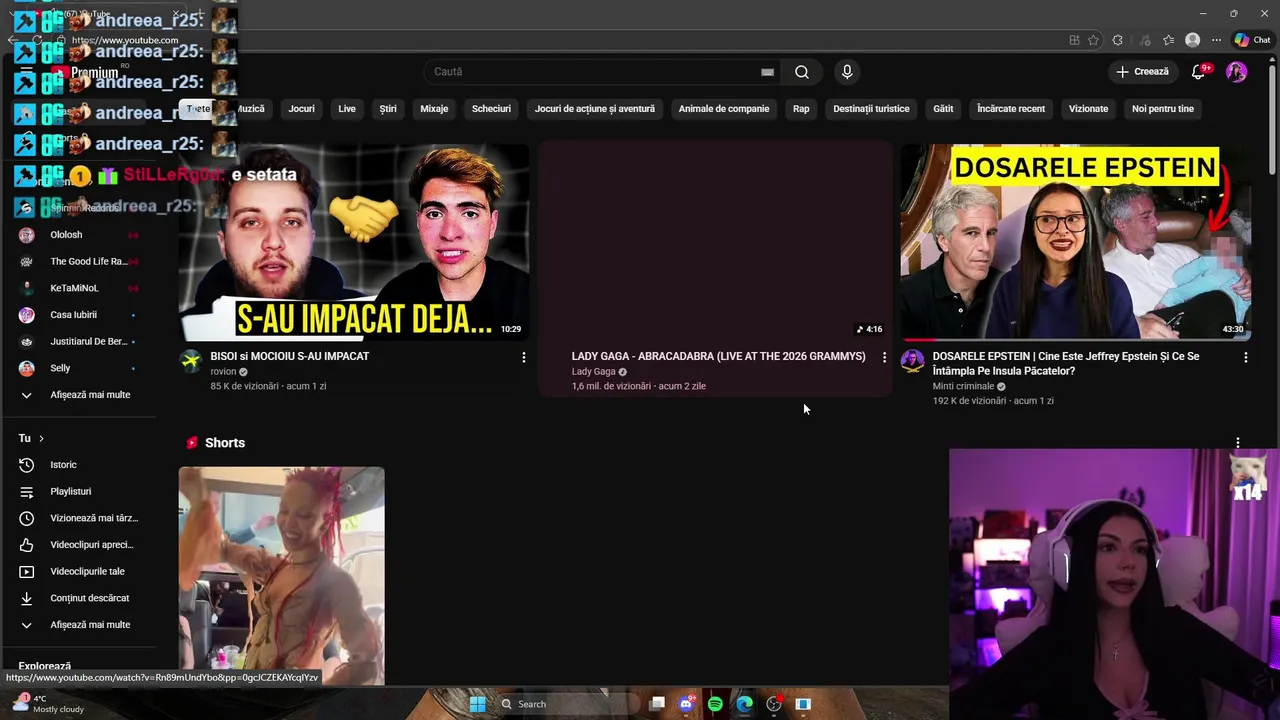Viewport: 1280px width, 720px height.
Task: Open the Lady Gaga channel name link
Action: [x=594, y=372]
